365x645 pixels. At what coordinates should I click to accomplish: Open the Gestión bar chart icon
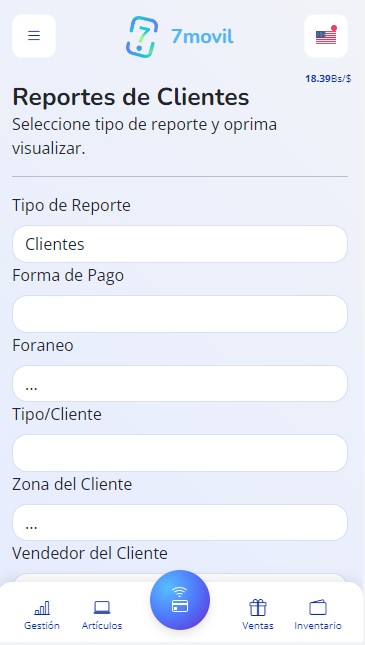(42, 608)
